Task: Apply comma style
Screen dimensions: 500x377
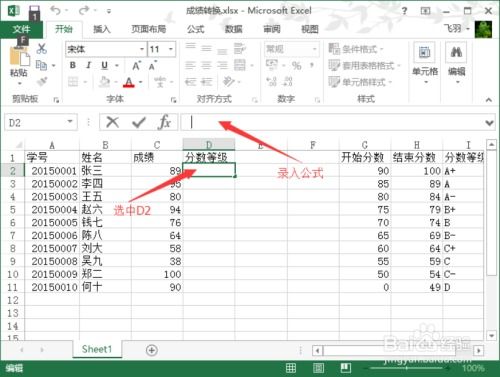Action: tap(312, 65)
